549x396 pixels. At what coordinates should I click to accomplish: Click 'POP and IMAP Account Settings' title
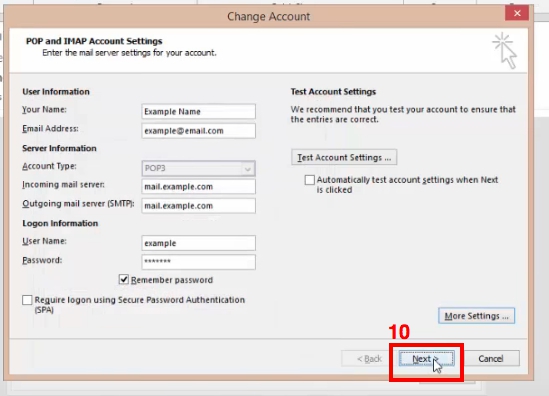pos(94,41)
